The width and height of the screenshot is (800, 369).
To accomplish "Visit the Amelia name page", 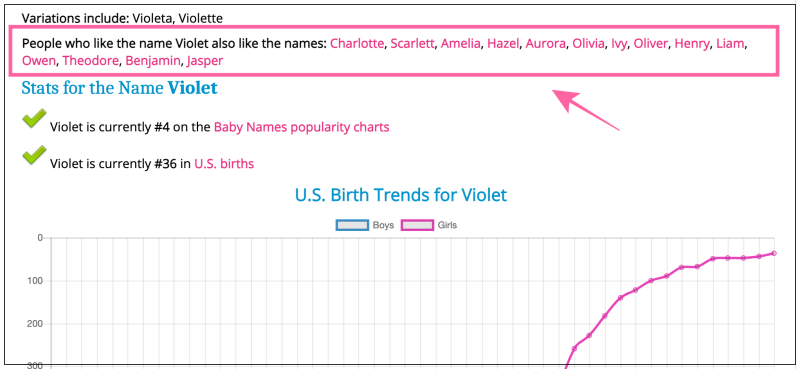I will tap(461, 44).
